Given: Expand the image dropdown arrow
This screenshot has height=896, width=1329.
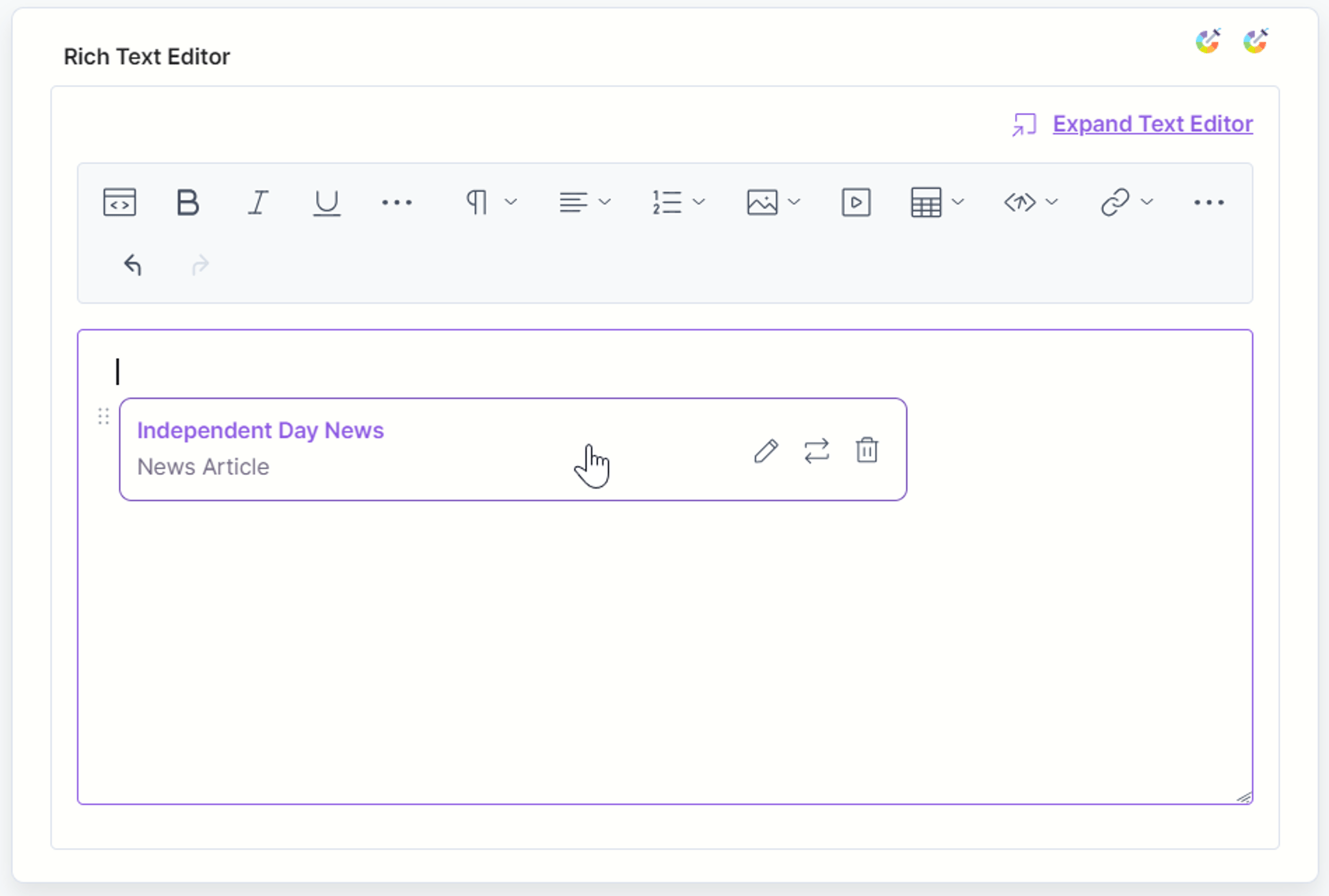Looking at the screenshot, I should tap(794, 202).
